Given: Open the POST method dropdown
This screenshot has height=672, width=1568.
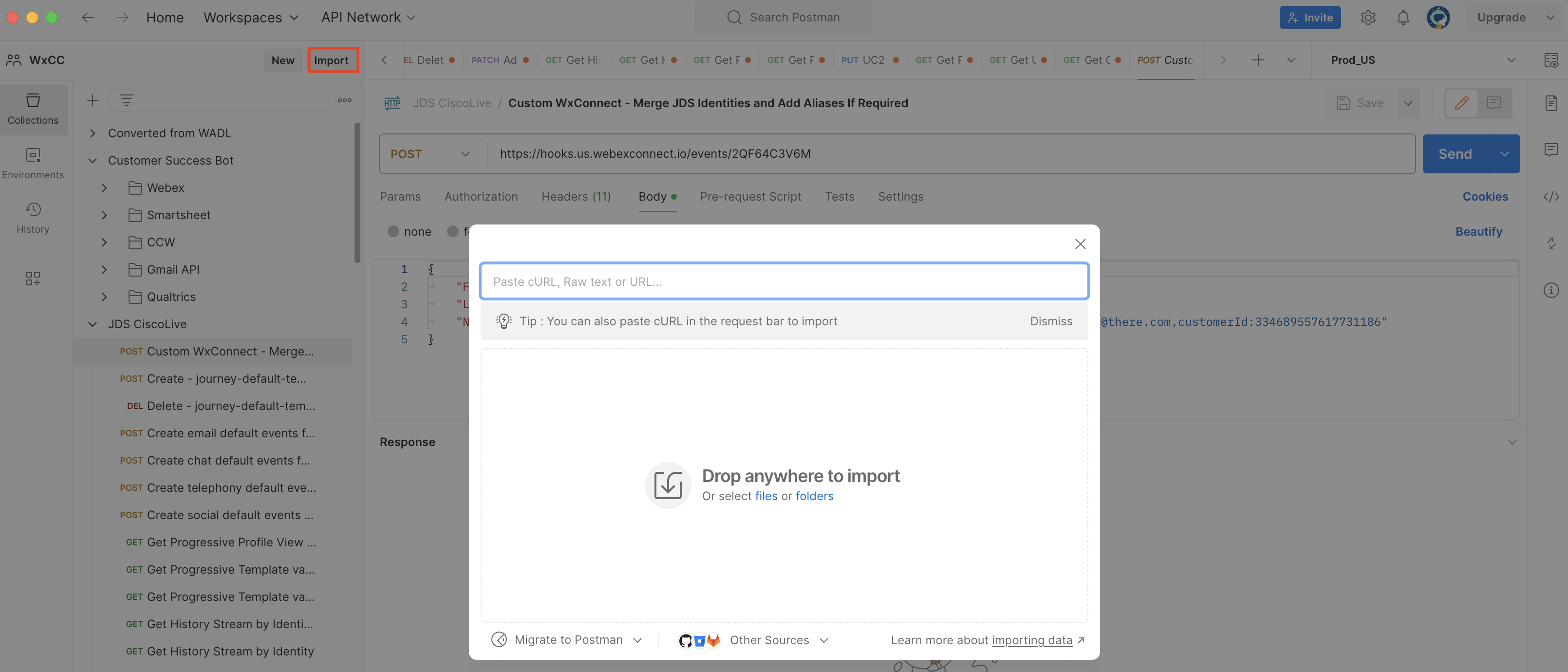Looking at the screenshot, I should tap(431, 154).
